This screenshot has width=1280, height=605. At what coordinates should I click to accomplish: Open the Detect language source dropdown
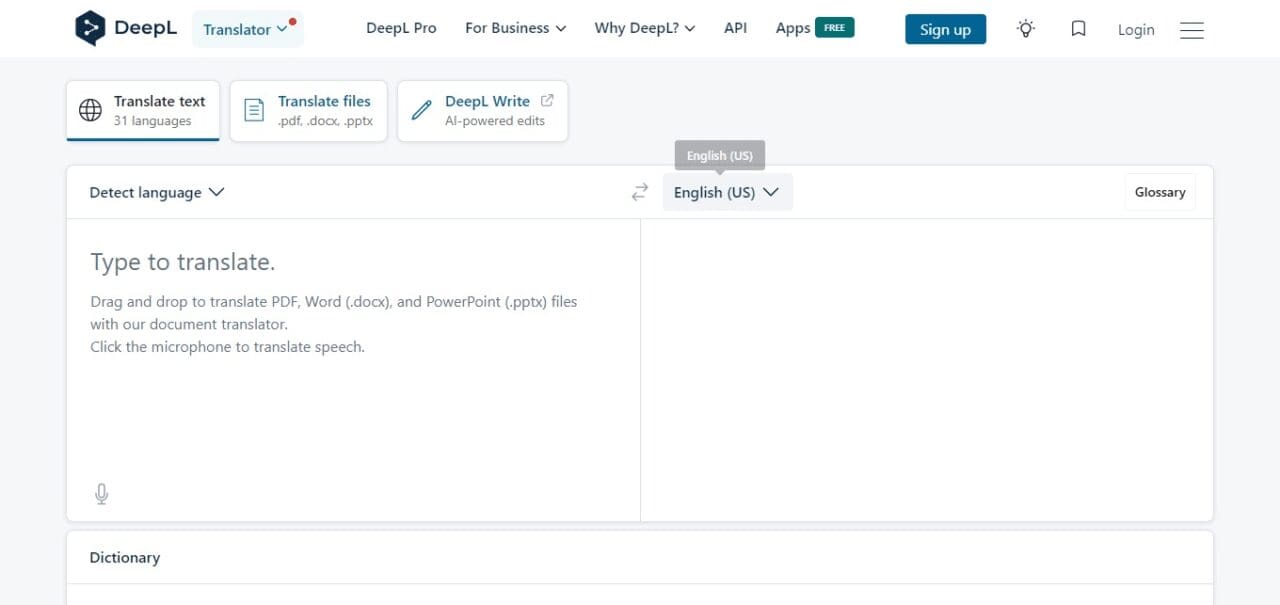157,192
